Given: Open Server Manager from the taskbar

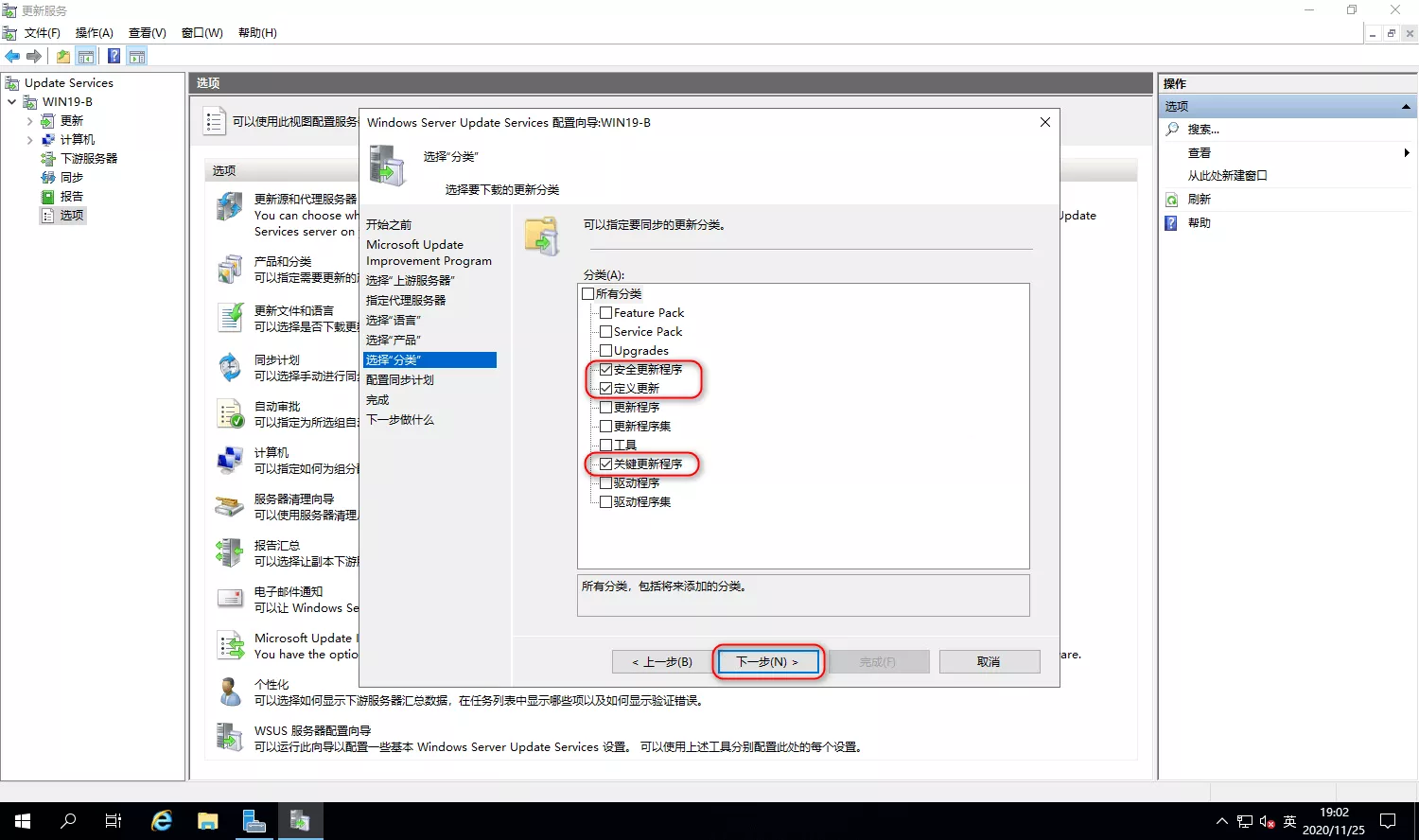Looking at the screenshot, I should pyautogui.click(x=254, y=820).
